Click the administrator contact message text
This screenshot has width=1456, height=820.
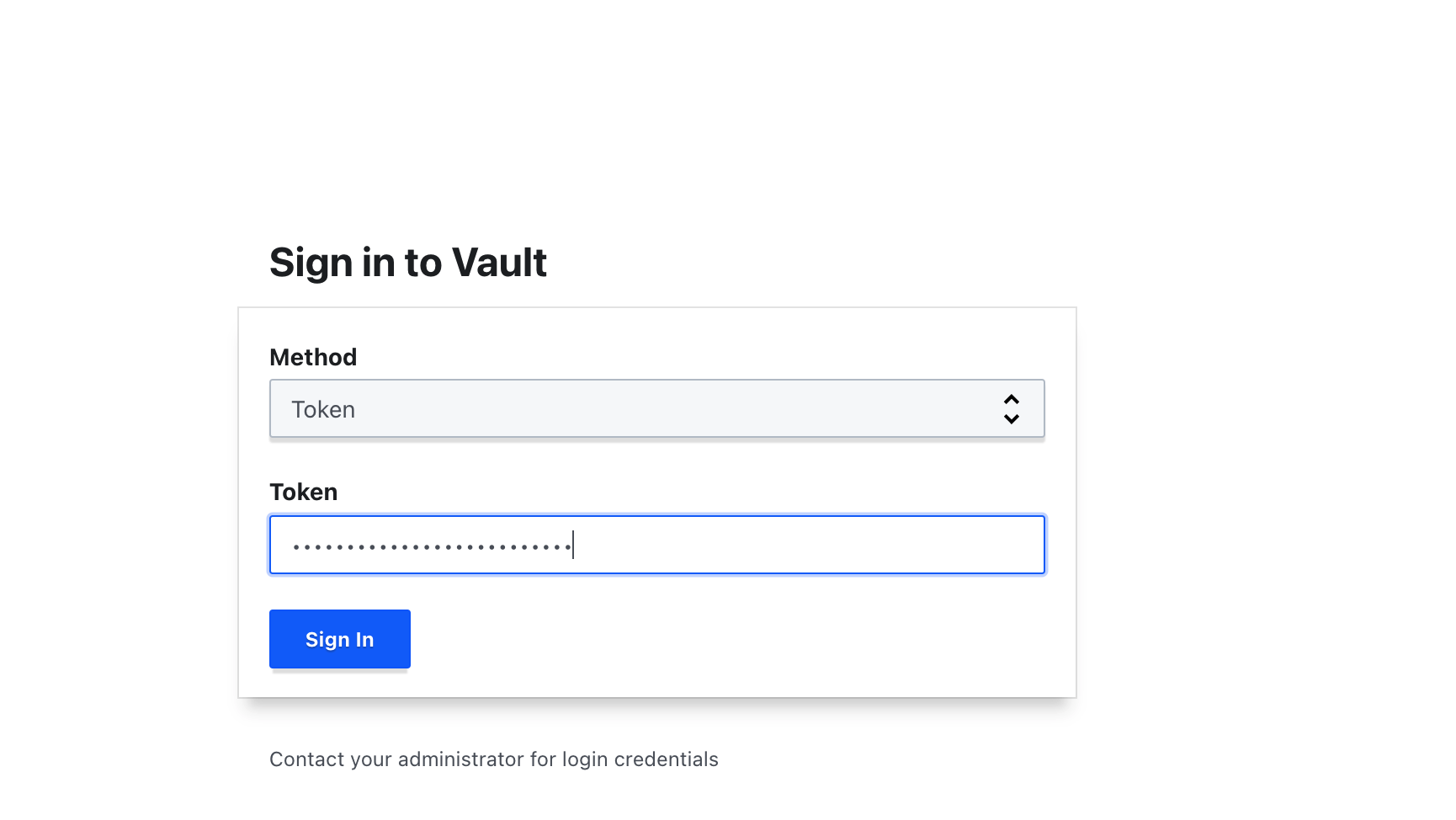tap(493, 759)
